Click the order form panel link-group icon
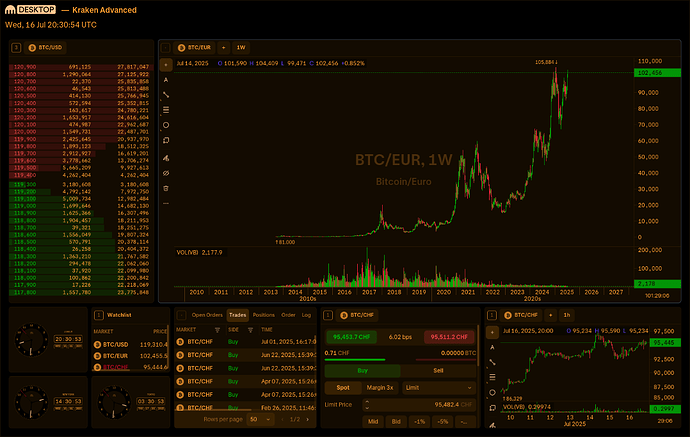This screenshot has width=690, height=437. pos(328,315)
